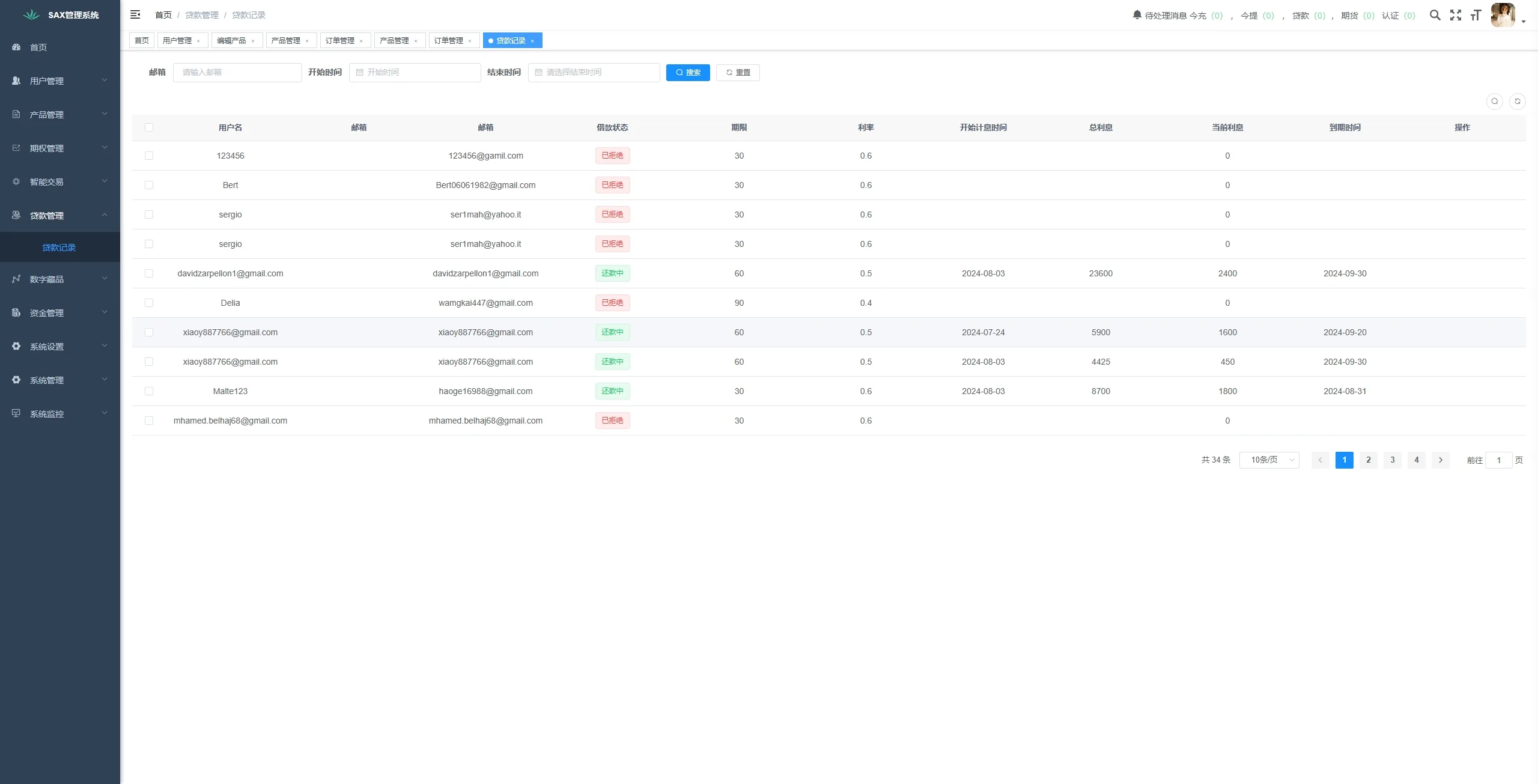The image size is (1538, 784).
Task: Collapse the sidebar using the hamburger icon
Action: coord(135,14)
